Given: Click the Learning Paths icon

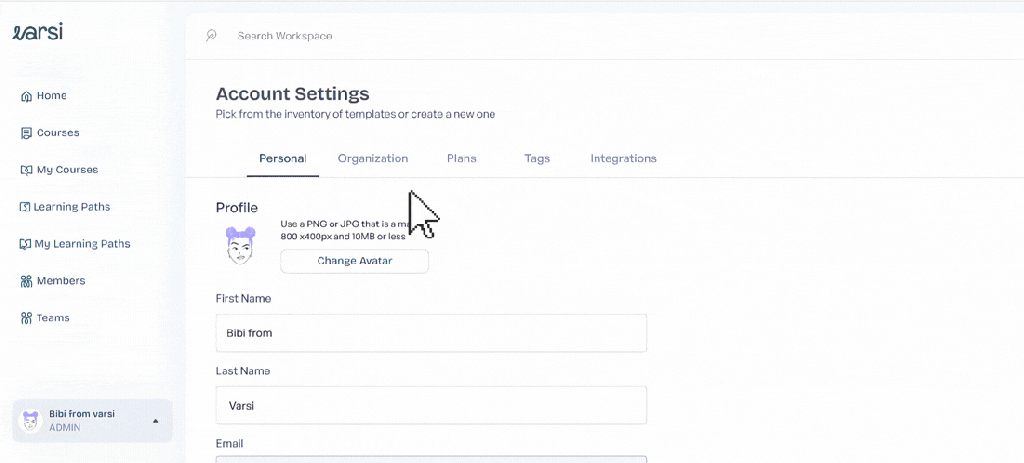Looking at the screenshot, I should tap(24, 207).
